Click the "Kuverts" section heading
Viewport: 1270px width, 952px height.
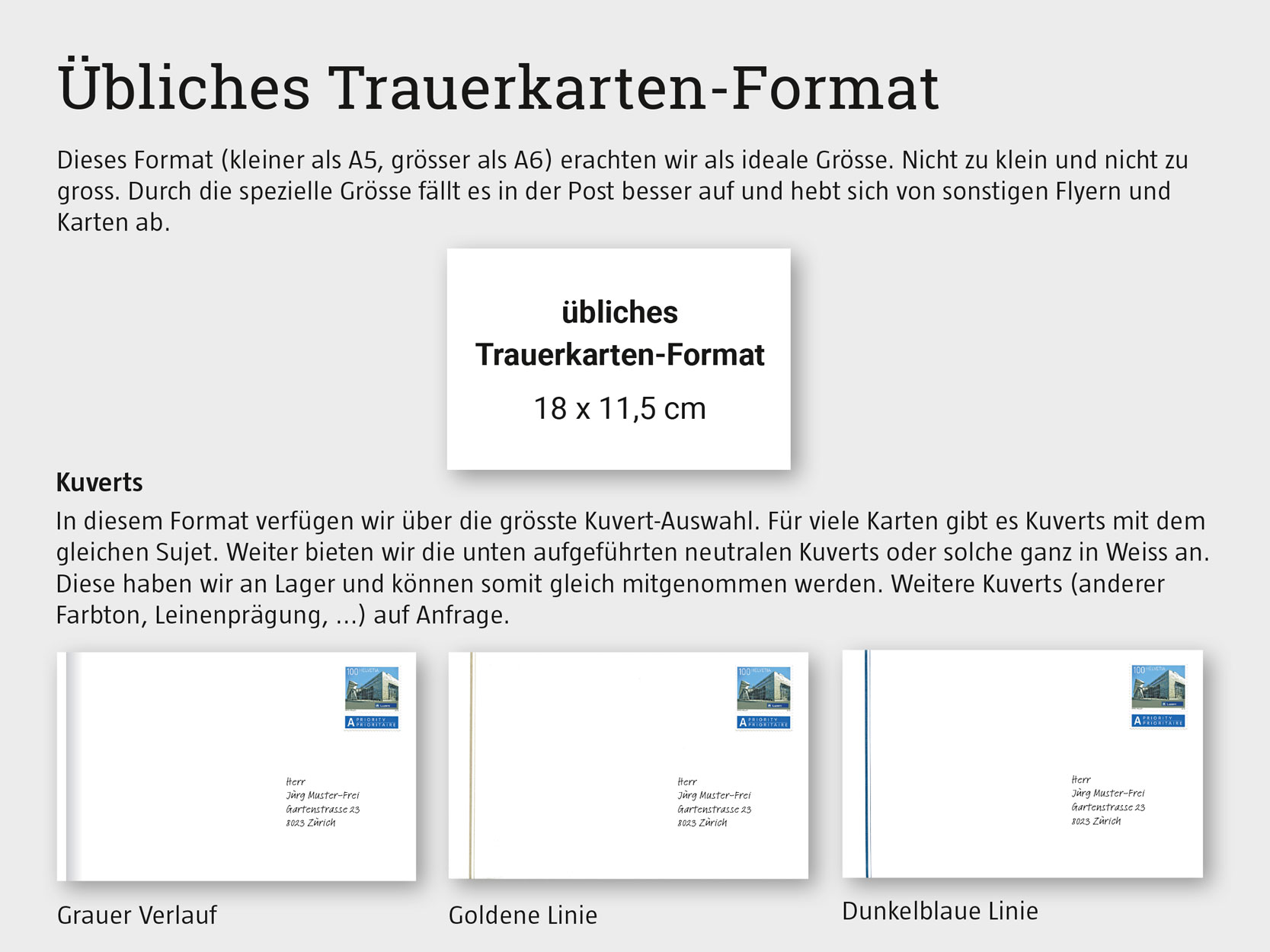point(100,482)
